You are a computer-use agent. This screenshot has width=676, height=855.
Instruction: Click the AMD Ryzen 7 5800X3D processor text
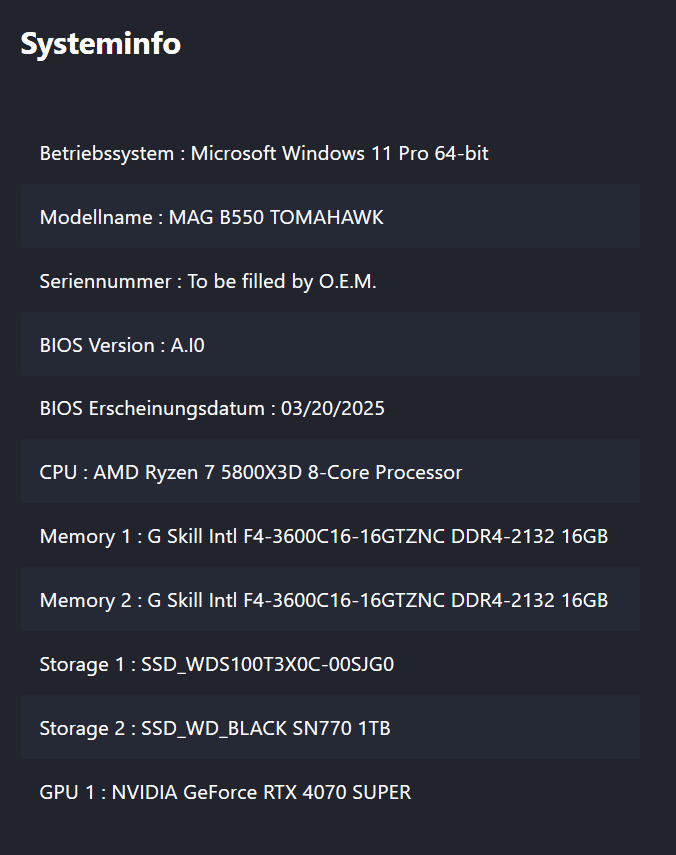click(x=278, y=472)
